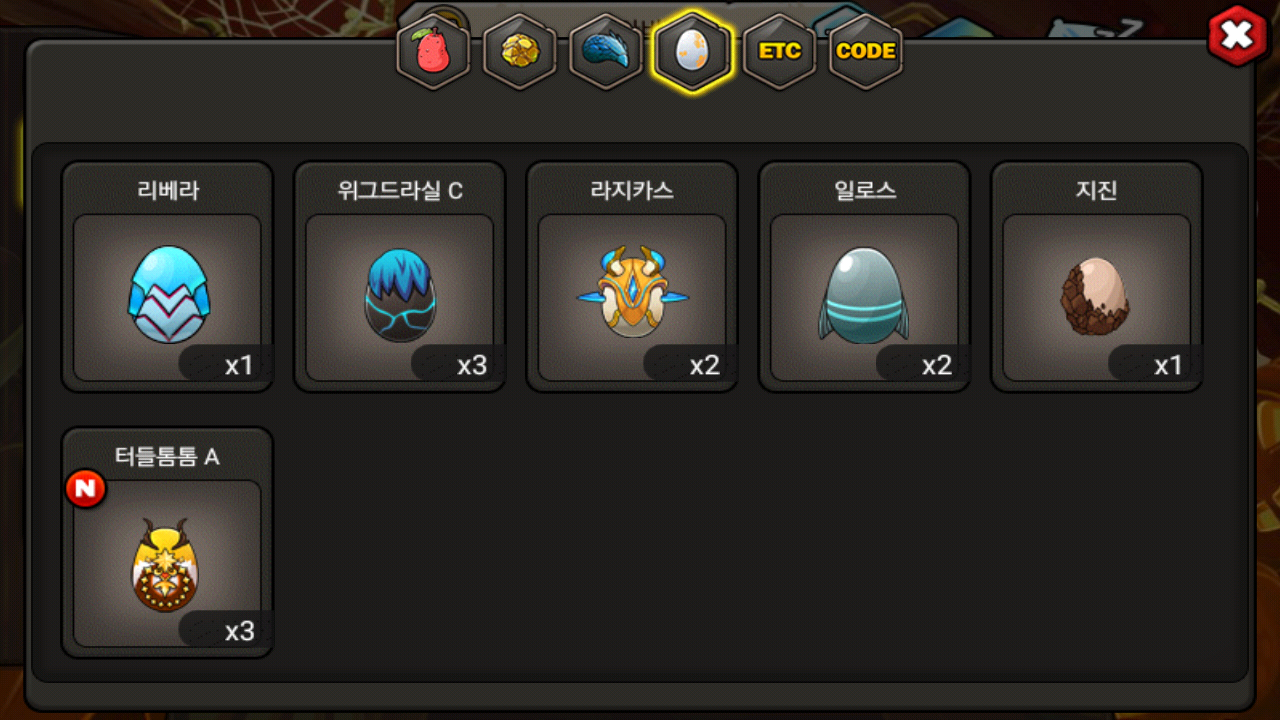This screenshot has height=720, width=1280.
Task: Open the ETC tab
Action: [x=779, y=52]
